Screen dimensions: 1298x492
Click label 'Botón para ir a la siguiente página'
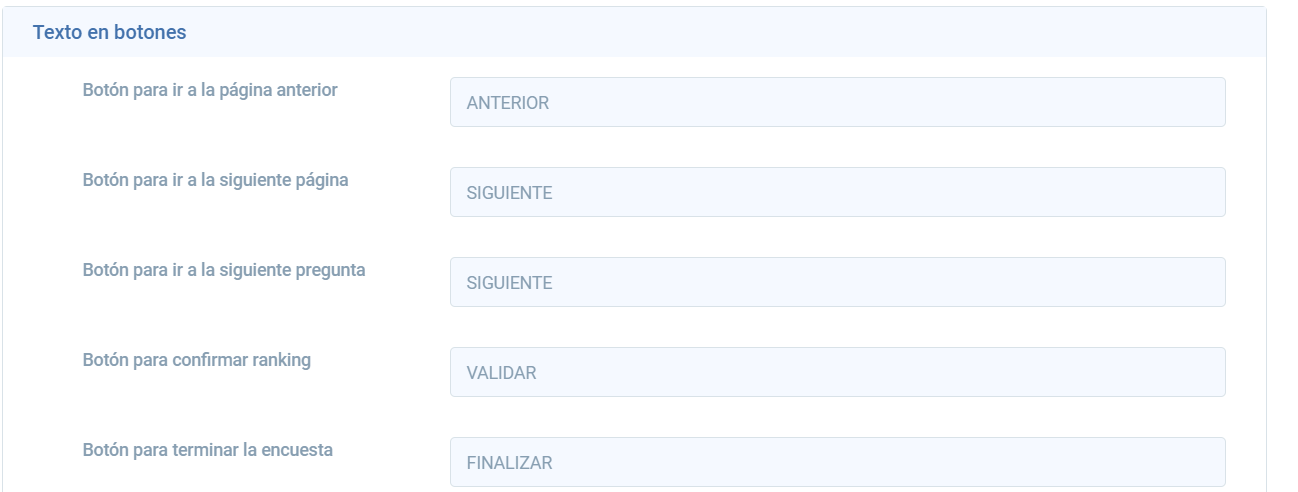pos(215,180)
